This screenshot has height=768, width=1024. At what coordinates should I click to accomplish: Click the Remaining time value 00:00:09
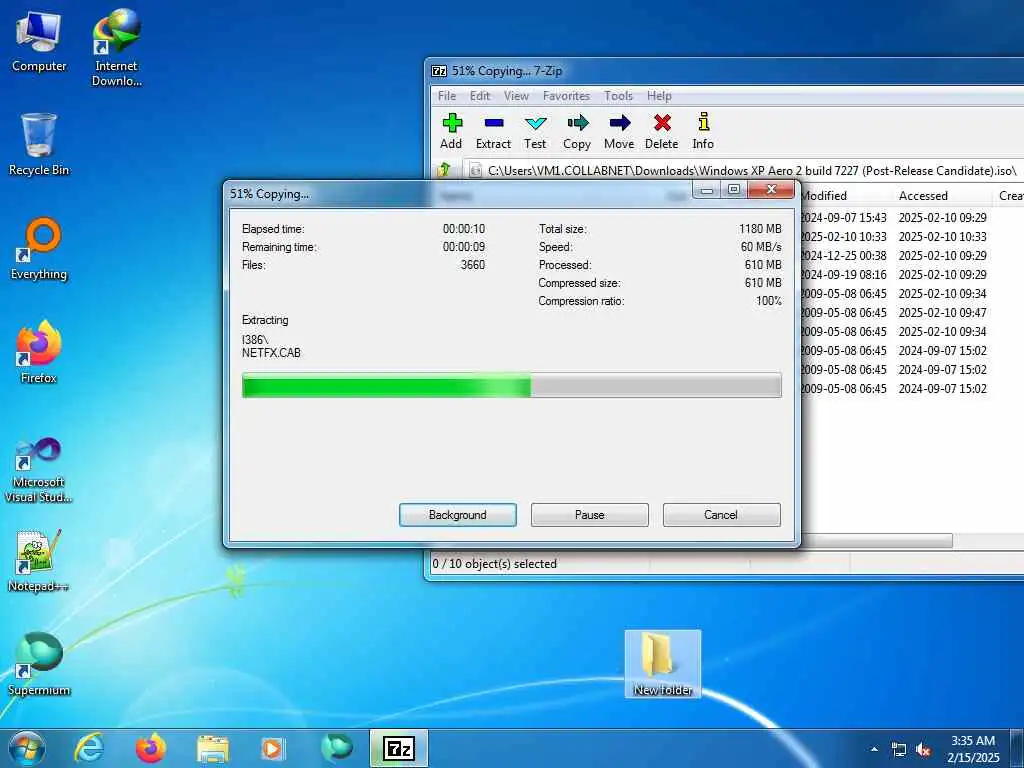(464, 247)
